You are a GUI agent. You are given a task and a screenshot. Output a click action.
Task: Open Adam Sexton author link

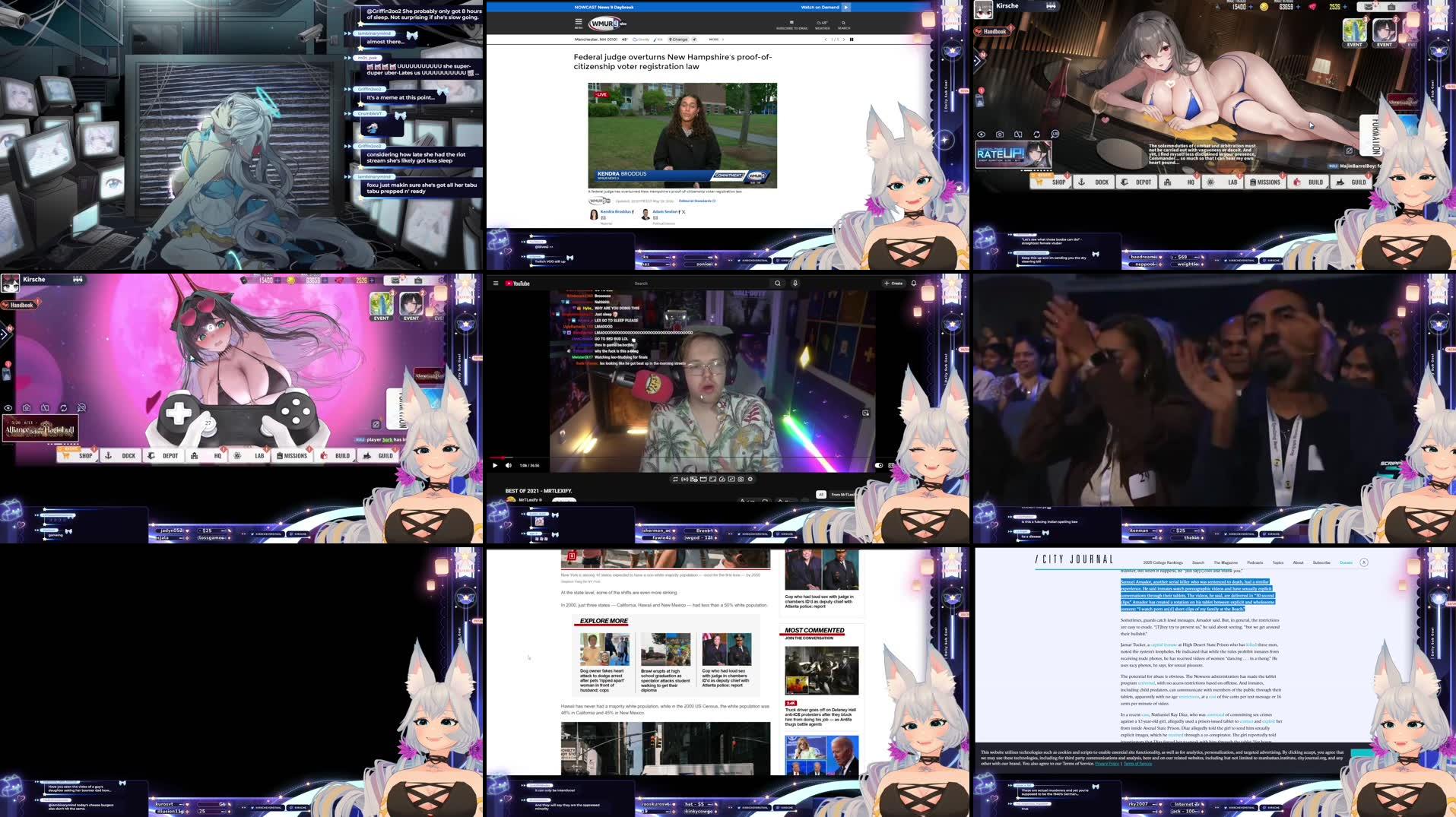tap(665, 211)
